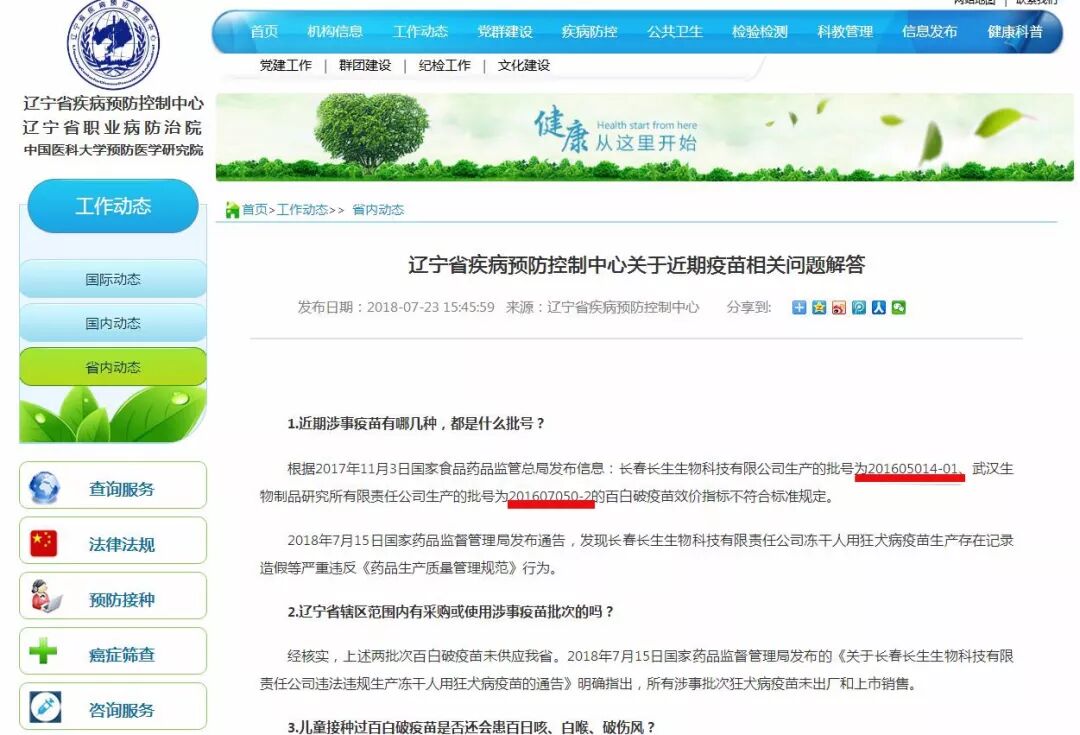
Task: Click the operator icon beside 预防接种
Action: pos(45,597)
